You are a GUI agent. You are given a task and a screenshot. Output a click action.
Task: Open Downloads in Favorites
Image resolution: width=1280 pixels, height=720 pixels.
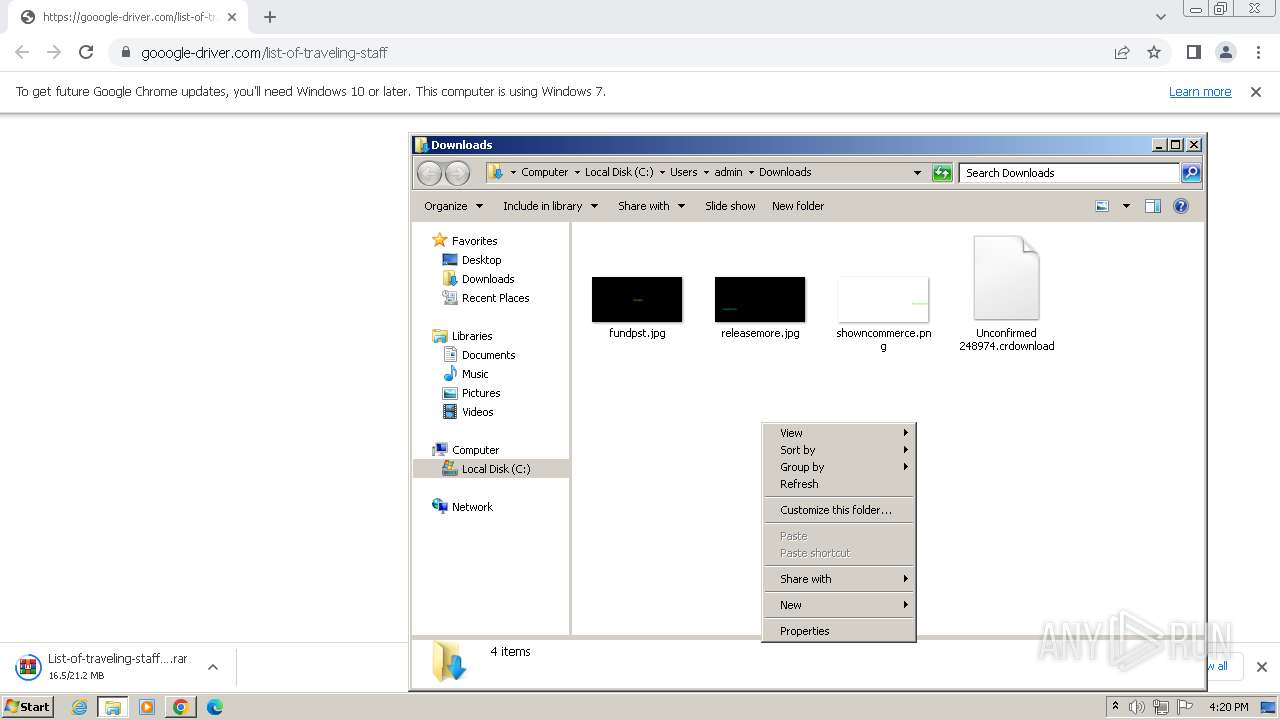488,279
